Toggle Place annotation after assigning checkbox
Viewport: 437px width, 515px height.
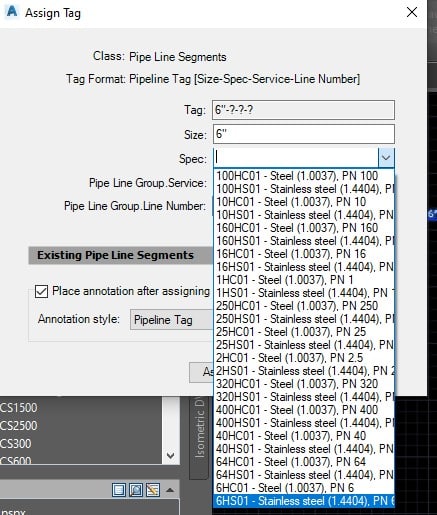coord(41,292)
